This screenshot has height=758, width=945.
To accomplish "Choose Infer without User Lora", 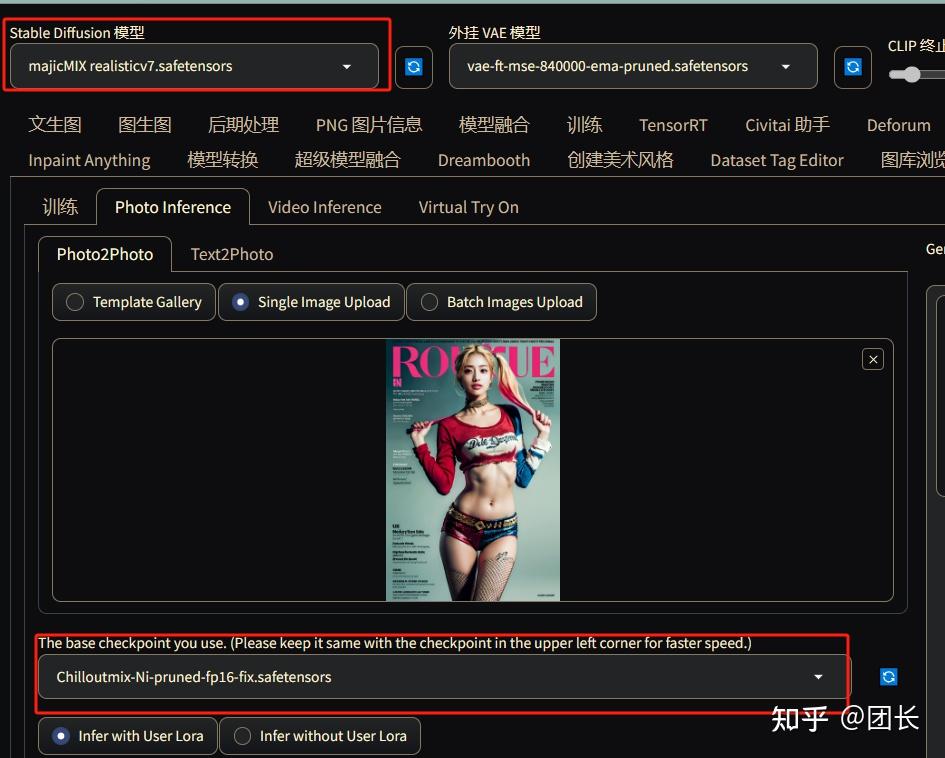I will [x=320, y=736].
